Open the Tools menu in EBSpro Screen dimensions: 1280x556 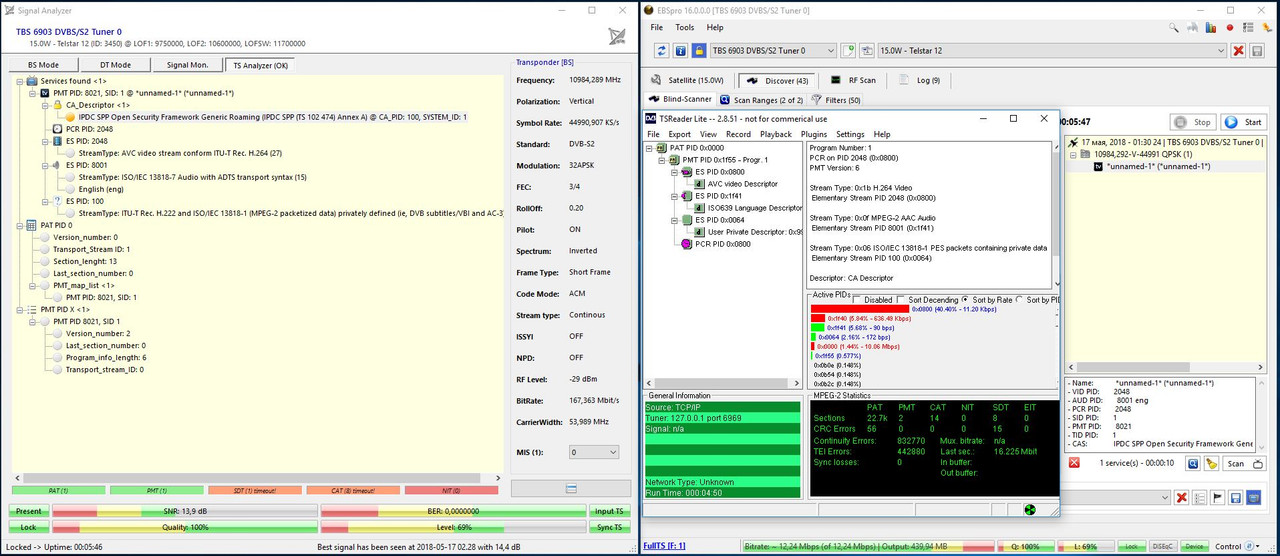tap(684, 27)
